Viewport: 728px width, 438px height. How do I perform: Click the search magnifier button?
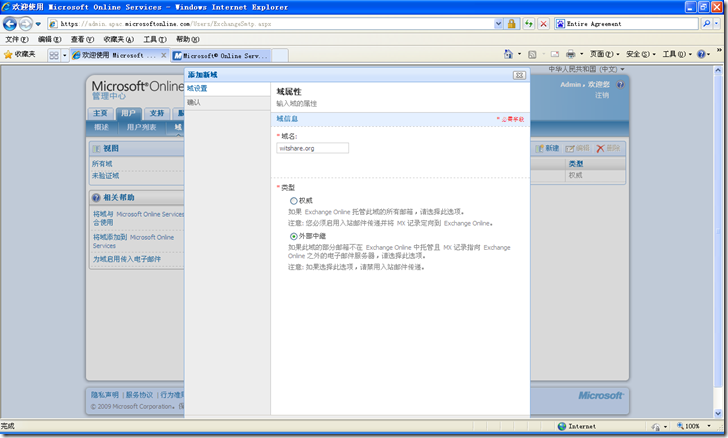(707, 24)
